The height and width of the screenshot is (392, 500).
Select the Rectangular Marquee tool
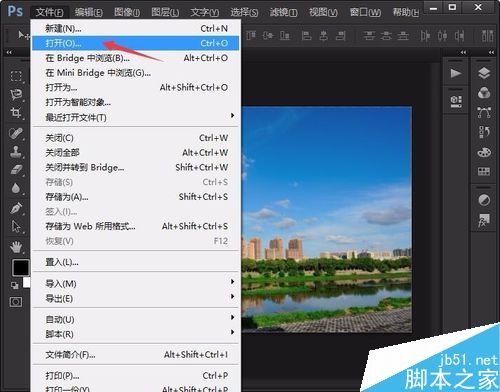[x=16, y=76]
